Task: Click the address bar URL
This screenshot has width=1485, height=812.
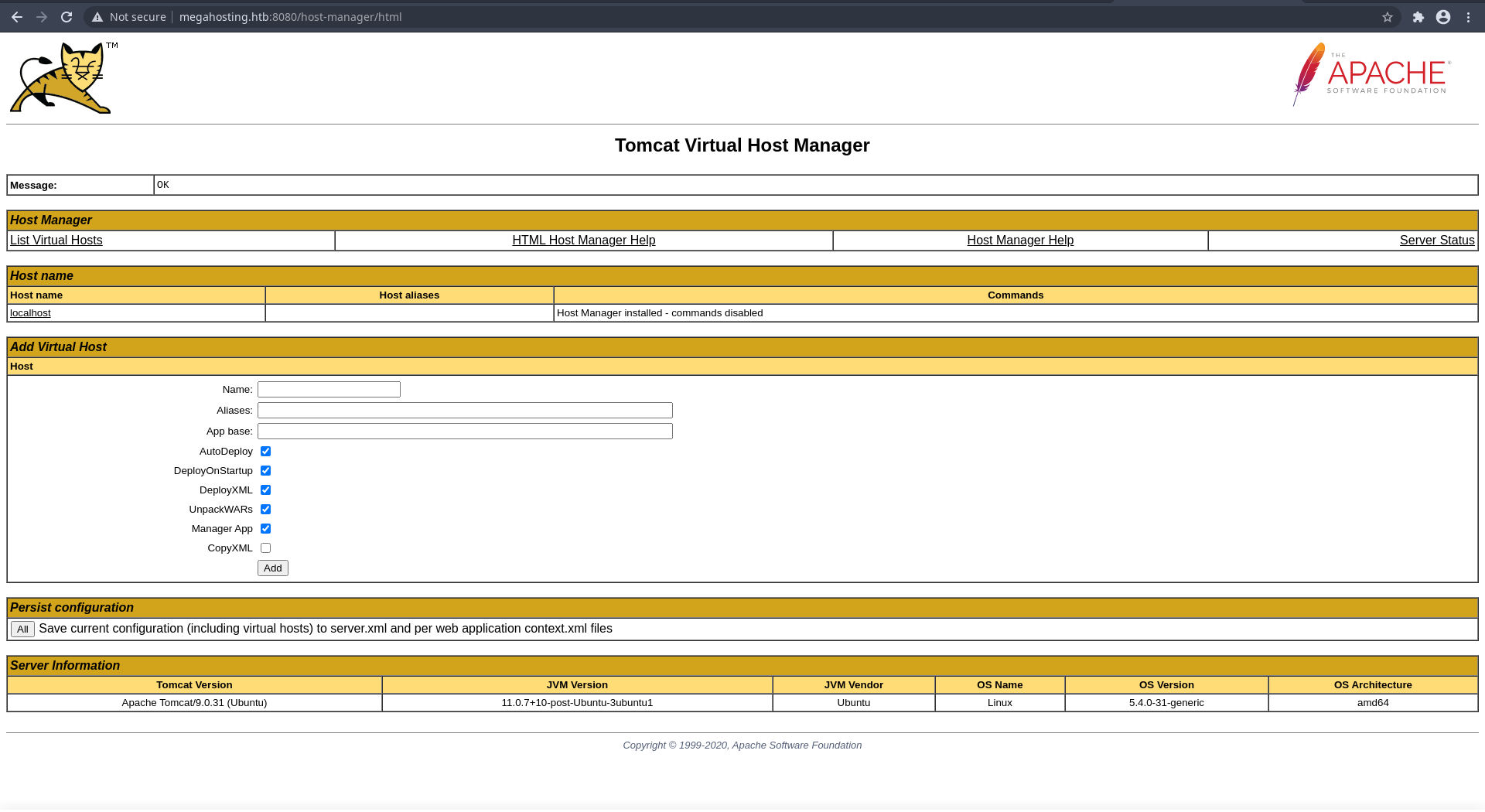Action: 290,17
